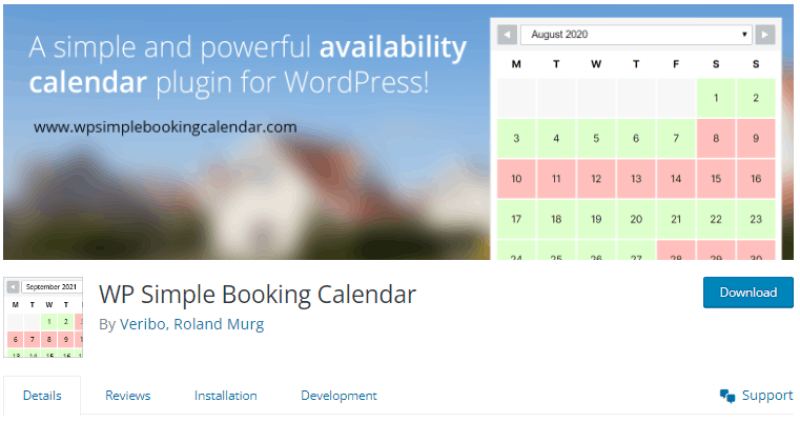The width and height of the screenshot is (800, 422).
Task: Click the banner headline 'availability calendar' text
Action: tap(248, 65)
